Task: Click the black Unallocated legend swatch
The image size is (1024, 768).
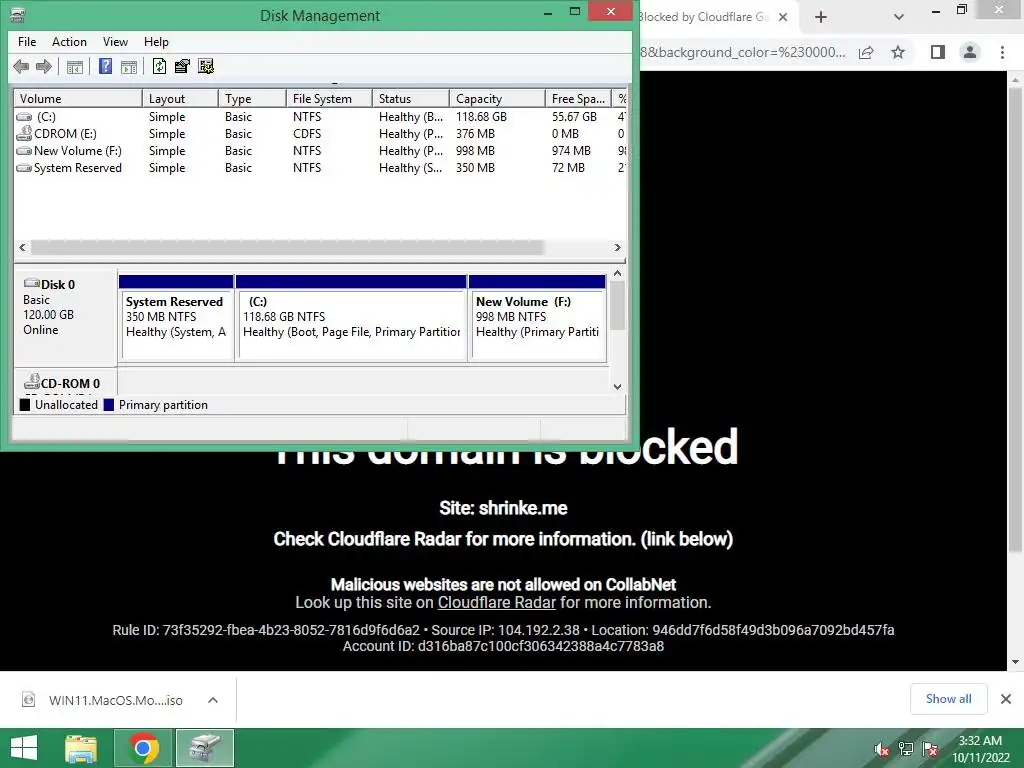Action: click(x=25, y=405)
